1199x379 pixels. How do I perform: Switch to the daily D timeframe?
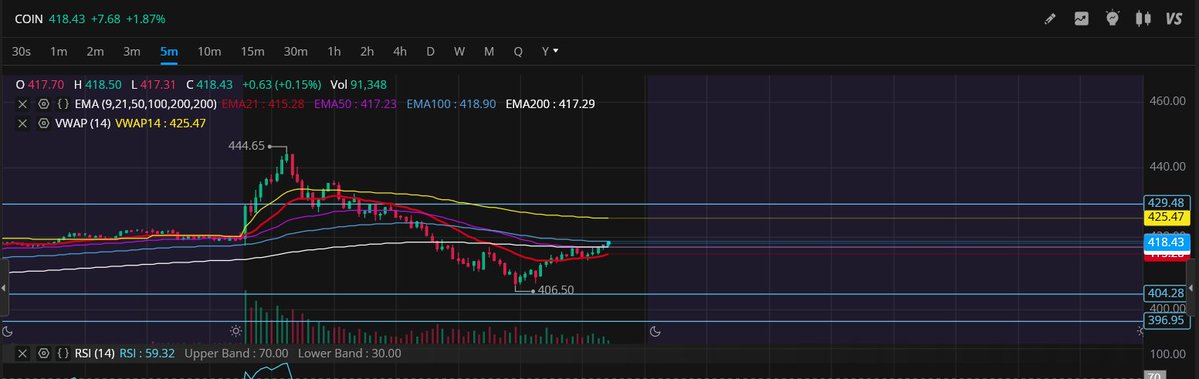[x=431, y=51]
